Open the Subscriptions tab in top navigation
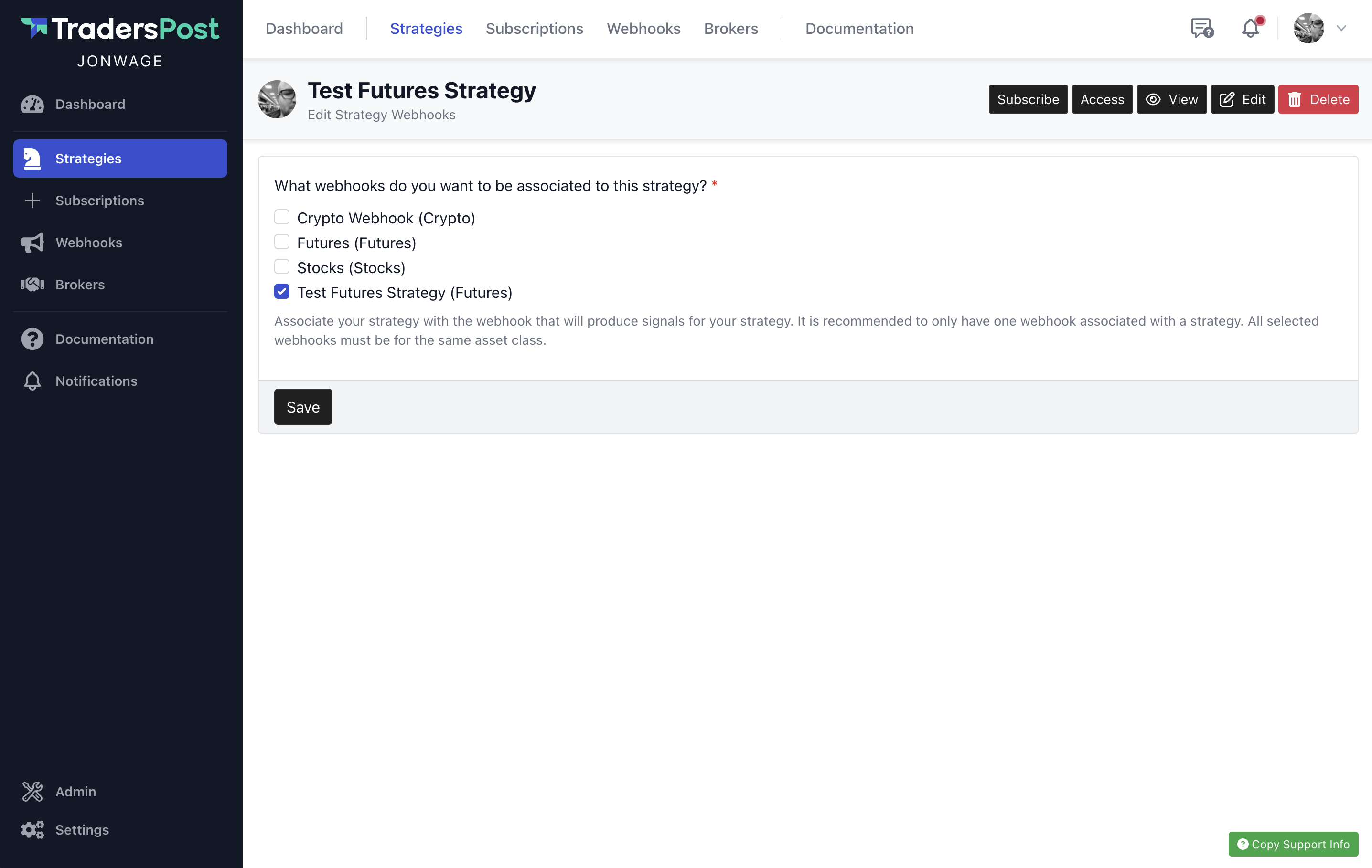Screen dimensions: 1372x868 coord(534,29)
